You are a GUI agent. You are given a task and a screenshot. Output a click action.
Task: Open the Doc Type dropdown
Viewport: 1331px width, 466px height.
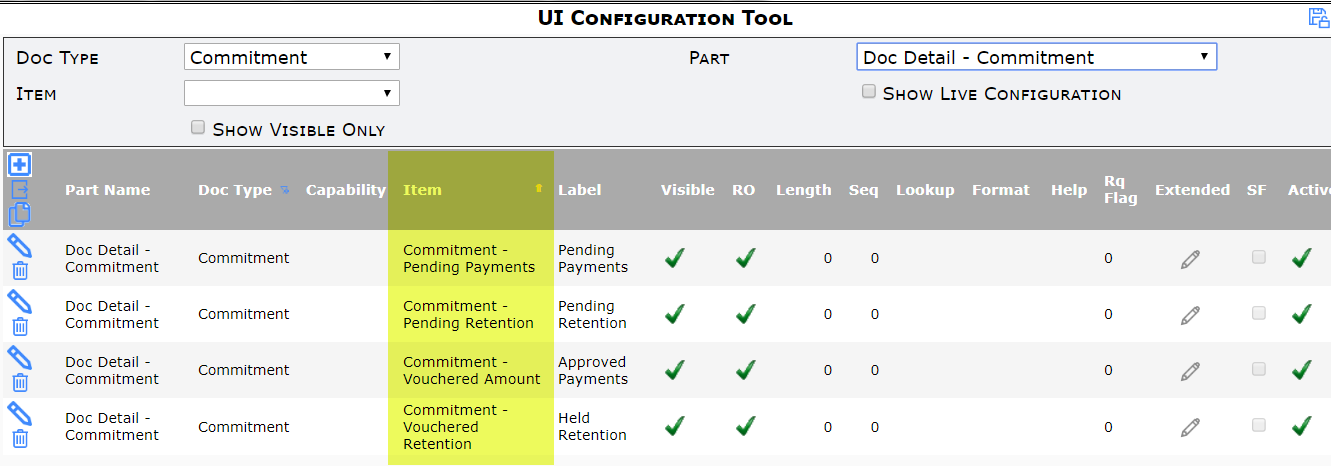pos(292,57)
